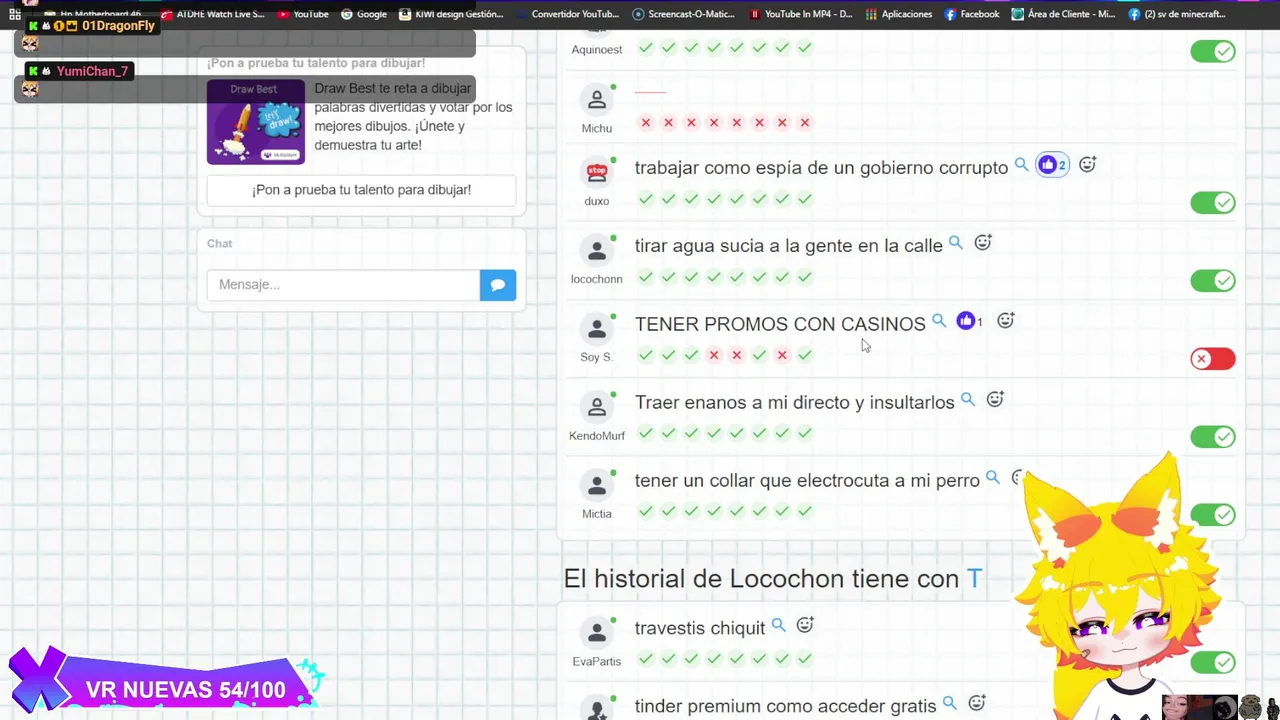1280x720 pixels.
Task: Toggle KendoMurf's answer approval switch
Action: pyautogui.click(x=1213, y=437)
